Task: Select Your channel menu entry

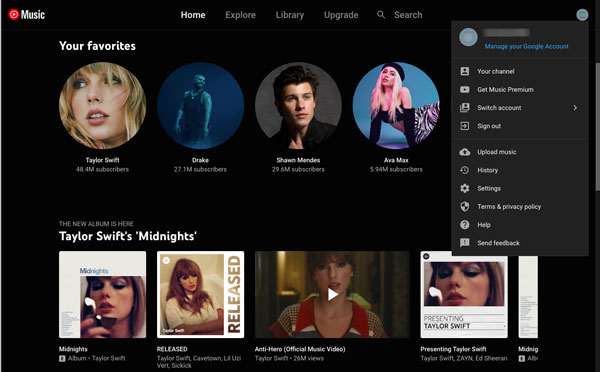Action: (x=520, y=71)
